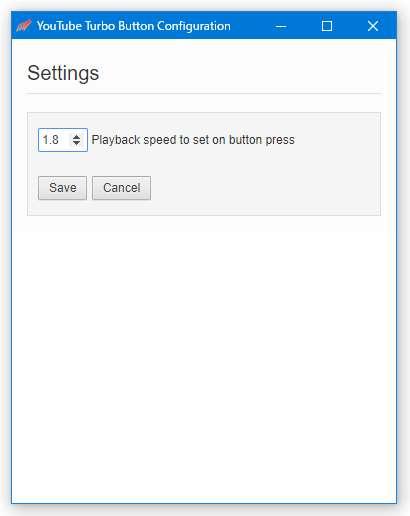This screenshot has height=516, width=410.
Task: Maximize the configuration window
Action: [x=327, y=26]
